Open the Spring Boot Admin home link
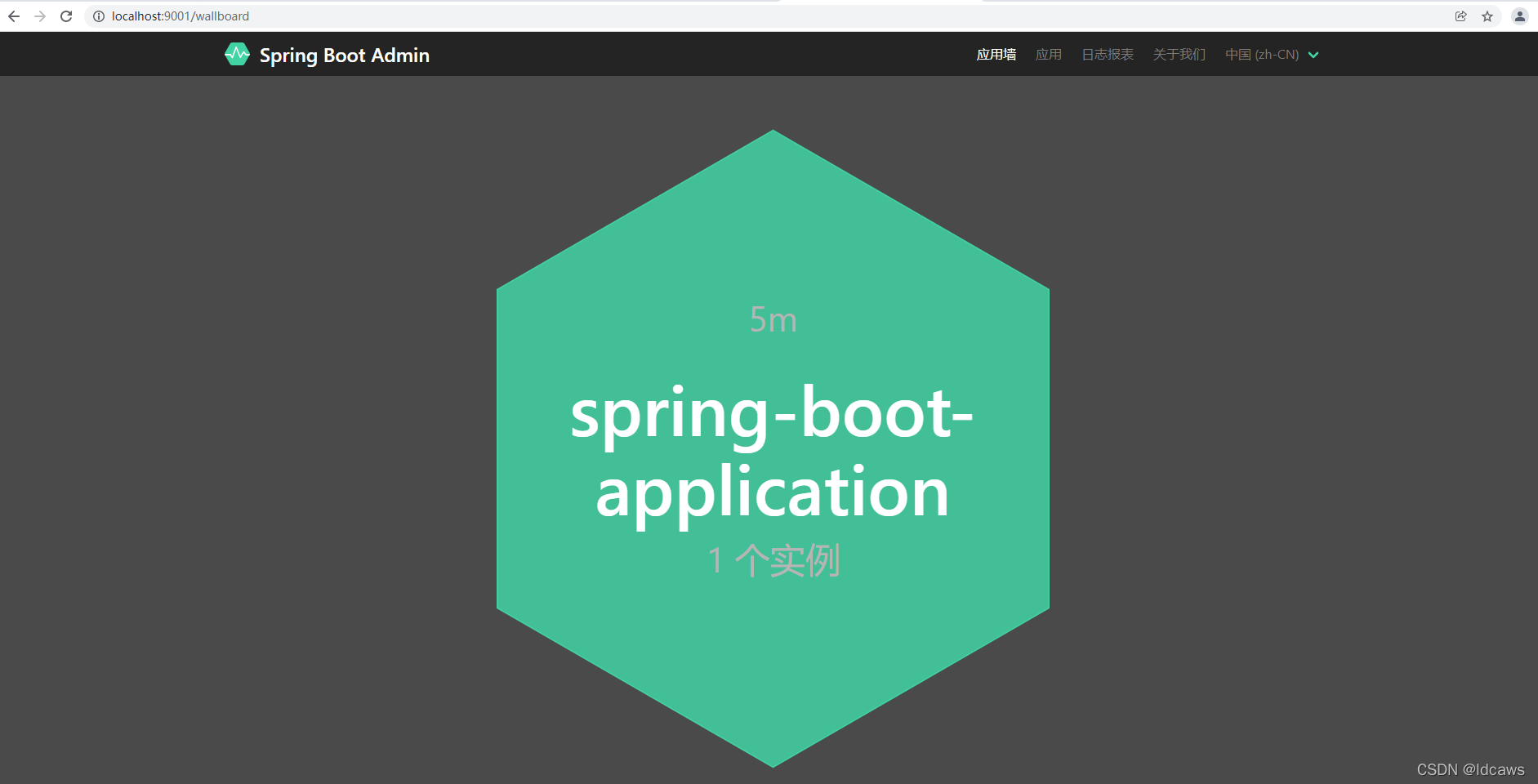 pyautogui.click(x=328, y=55)
